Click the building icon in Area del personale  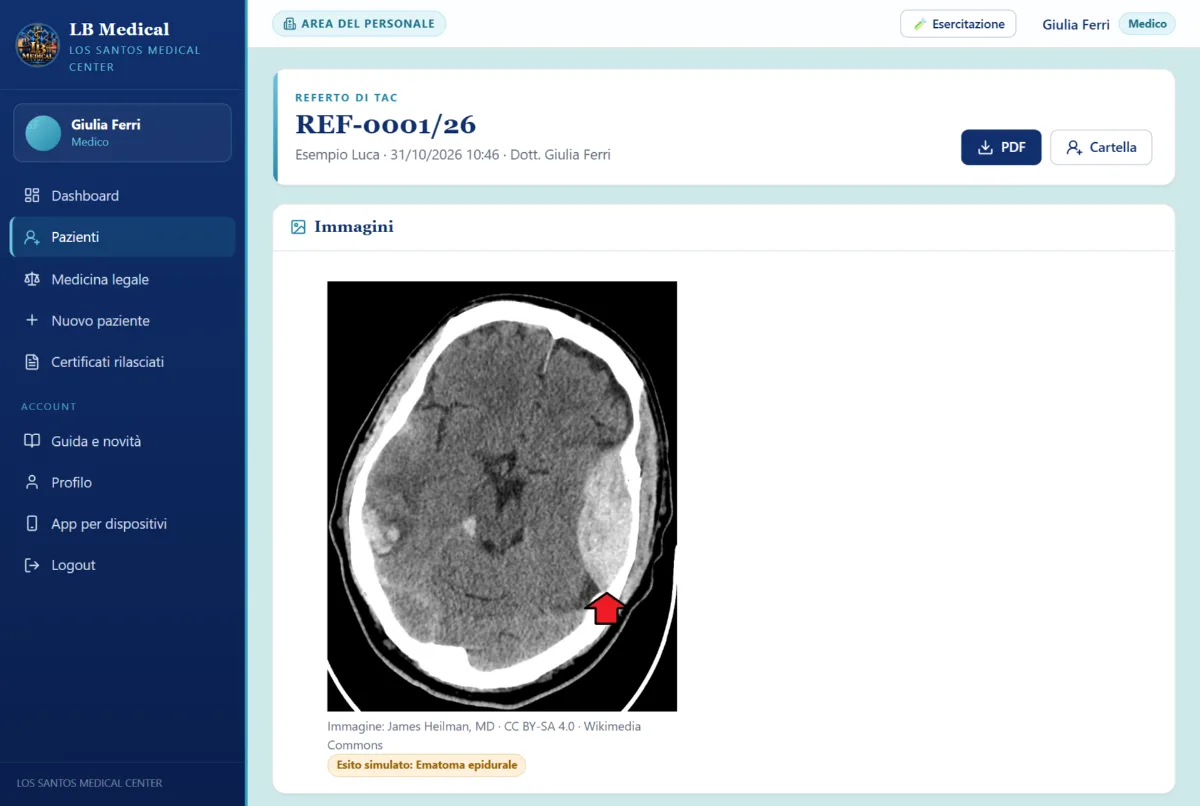coord(289,24)
